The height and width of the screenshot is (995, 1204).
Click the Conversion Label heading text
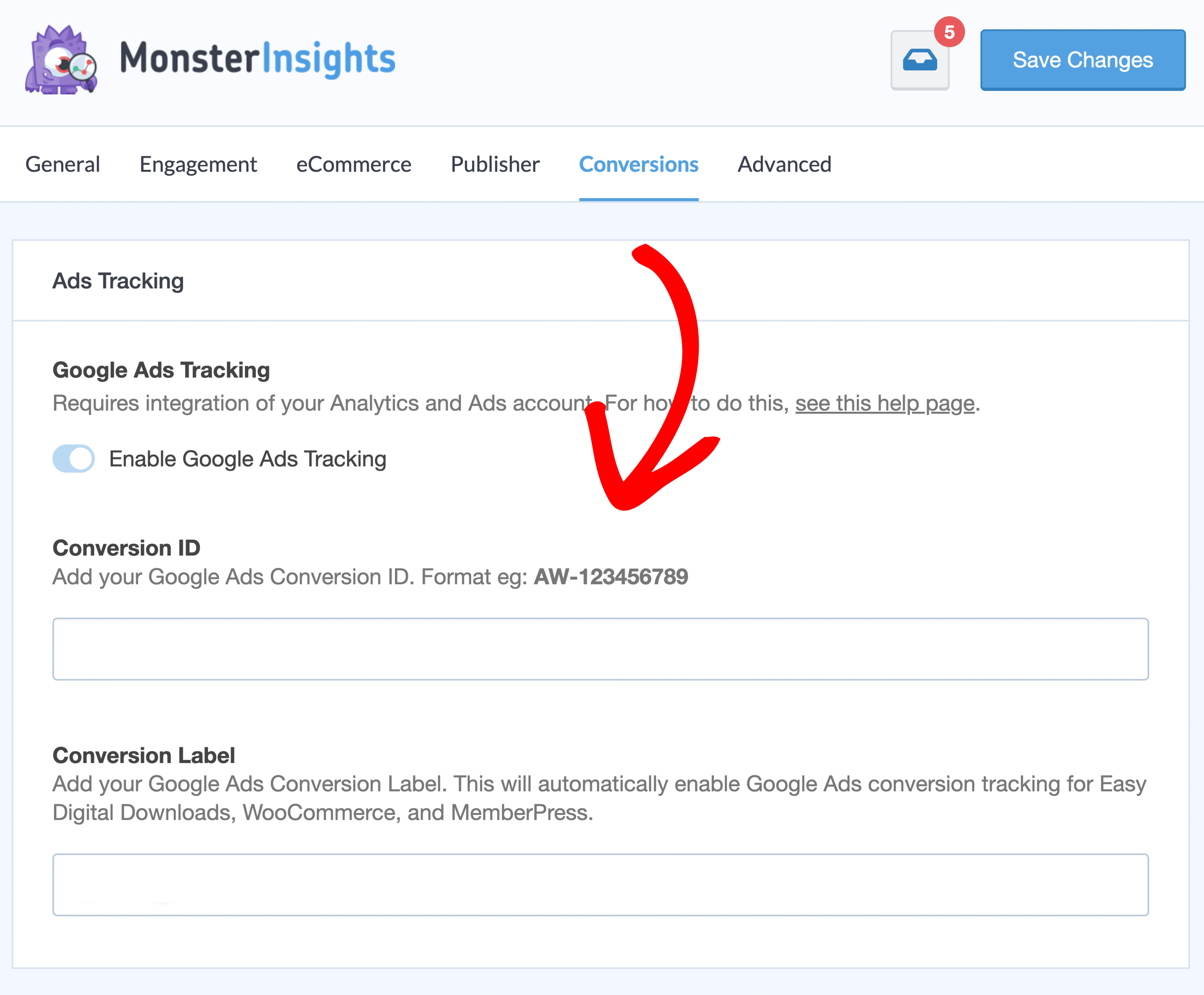(x=143, y=755)
